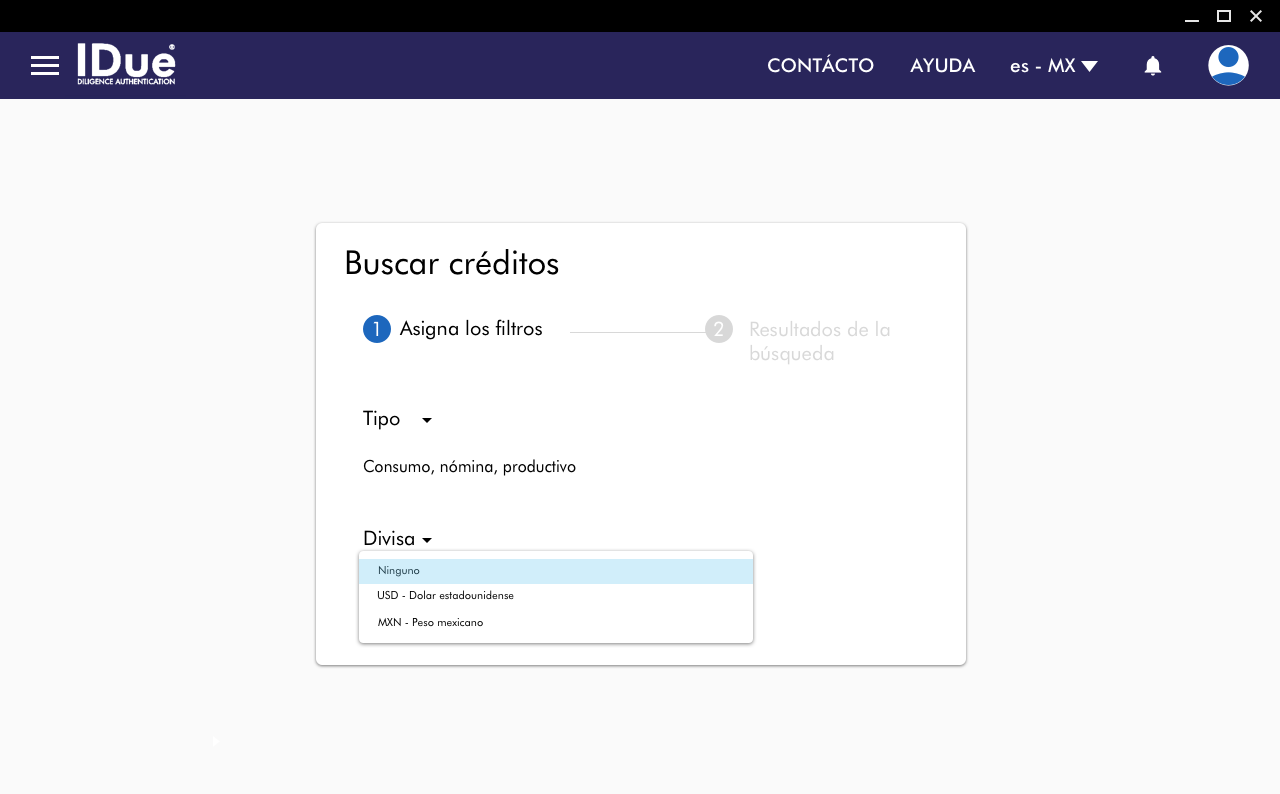Image resolution: width=1280 pixels, height=794 pixels.
Task: Click the Asigna los filtros step label
Action: (471, 329)
